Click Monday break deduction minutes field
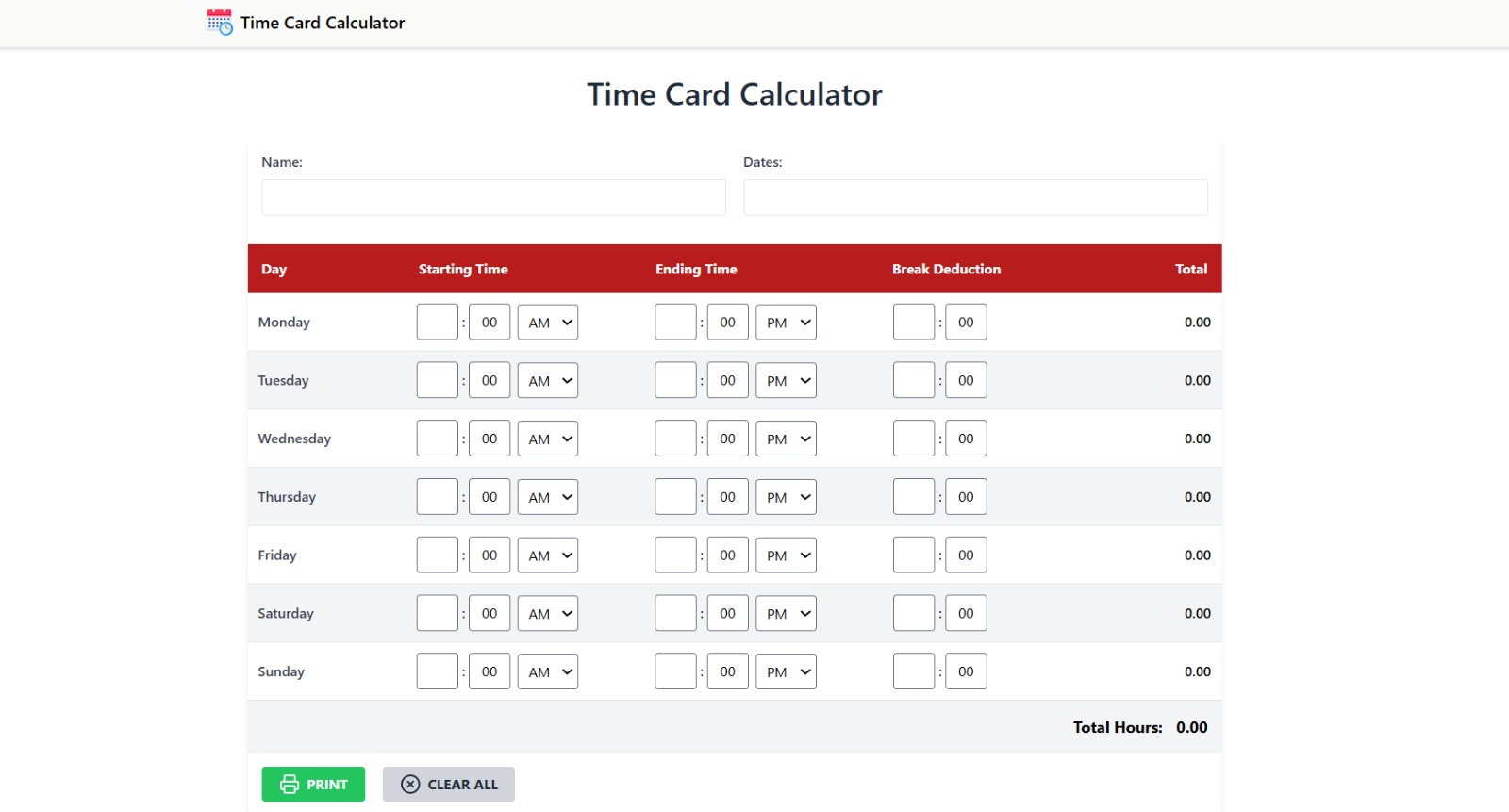The height and width of the screenshot is (812, 1509). (967, 323)
